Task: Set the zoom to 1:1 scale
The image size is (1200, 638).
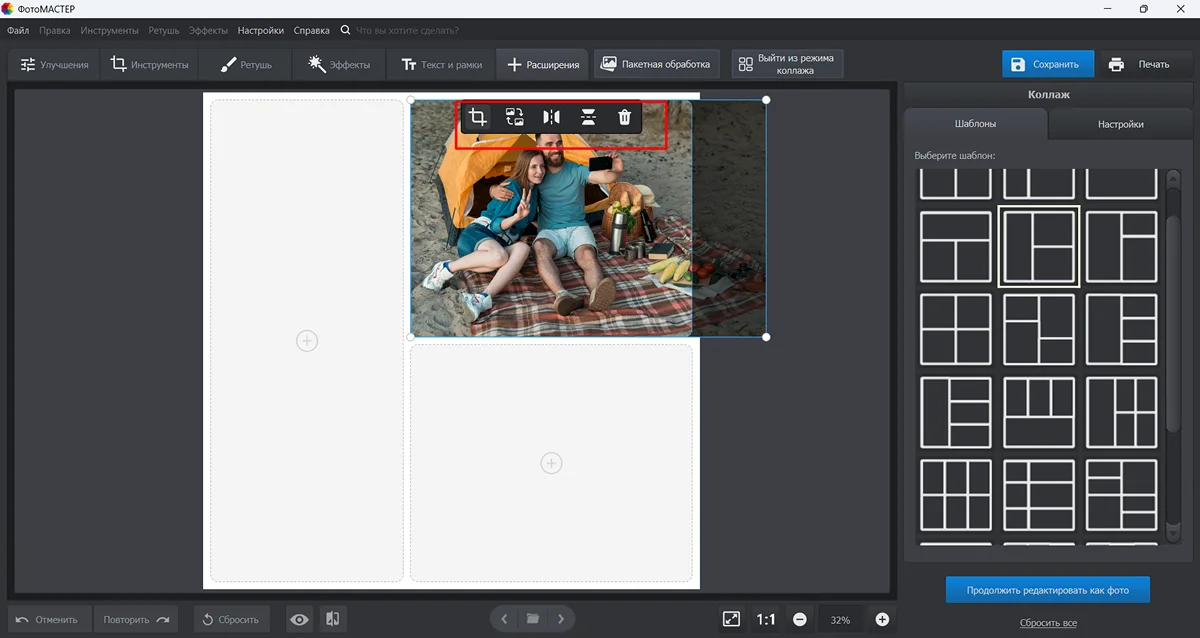Action: coord(766,620)
